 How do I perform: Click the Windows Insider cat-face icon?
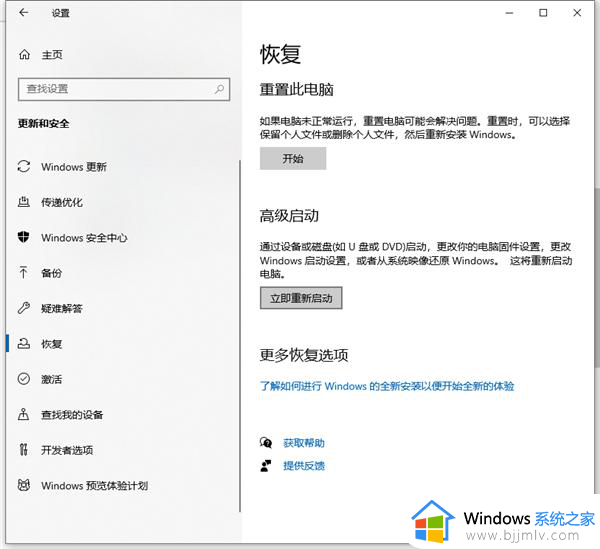point(24,485)
